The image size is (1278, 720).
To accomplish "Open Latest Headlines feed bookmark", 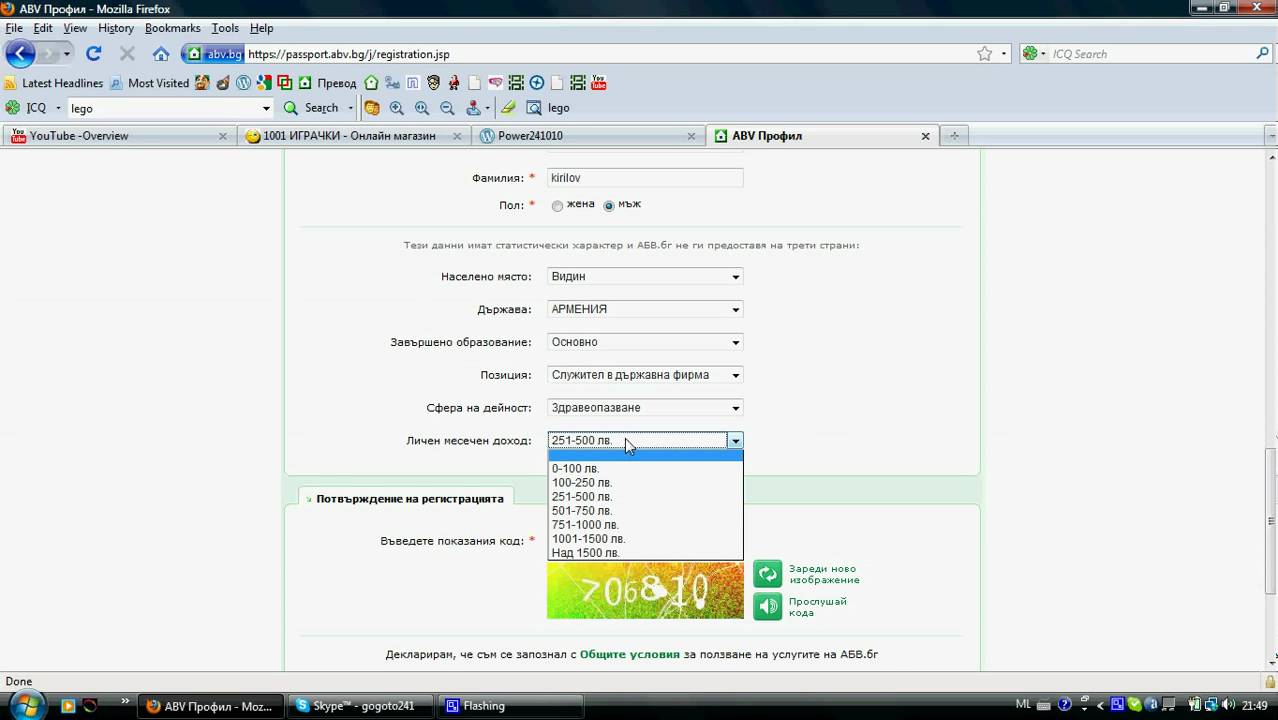I will pos(54,83).
